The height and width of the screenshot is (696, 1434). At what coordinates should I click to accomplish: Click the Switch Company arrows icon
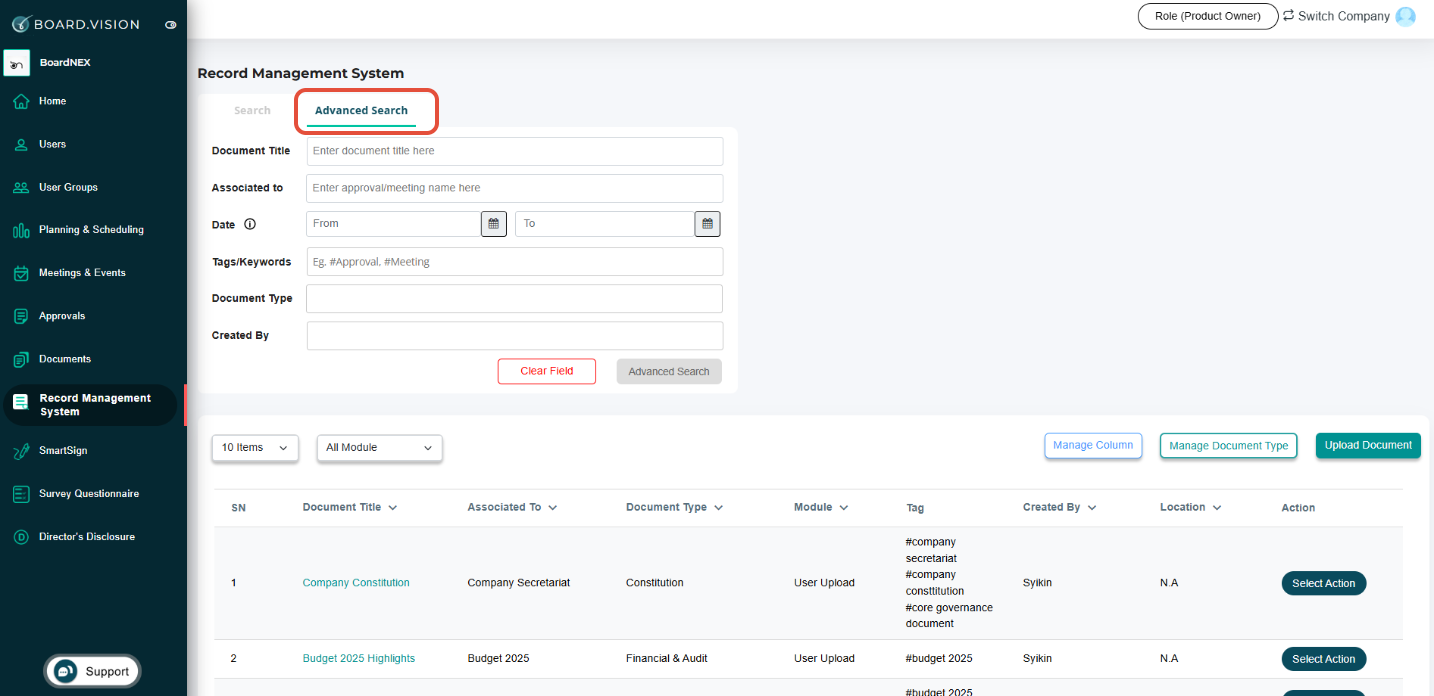1289,15
